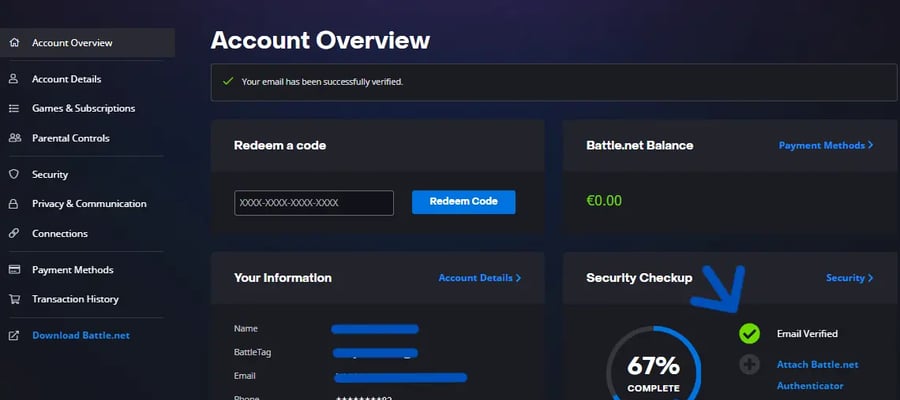
Task: Open Transaction History in the sidebar
Action: 75,299
